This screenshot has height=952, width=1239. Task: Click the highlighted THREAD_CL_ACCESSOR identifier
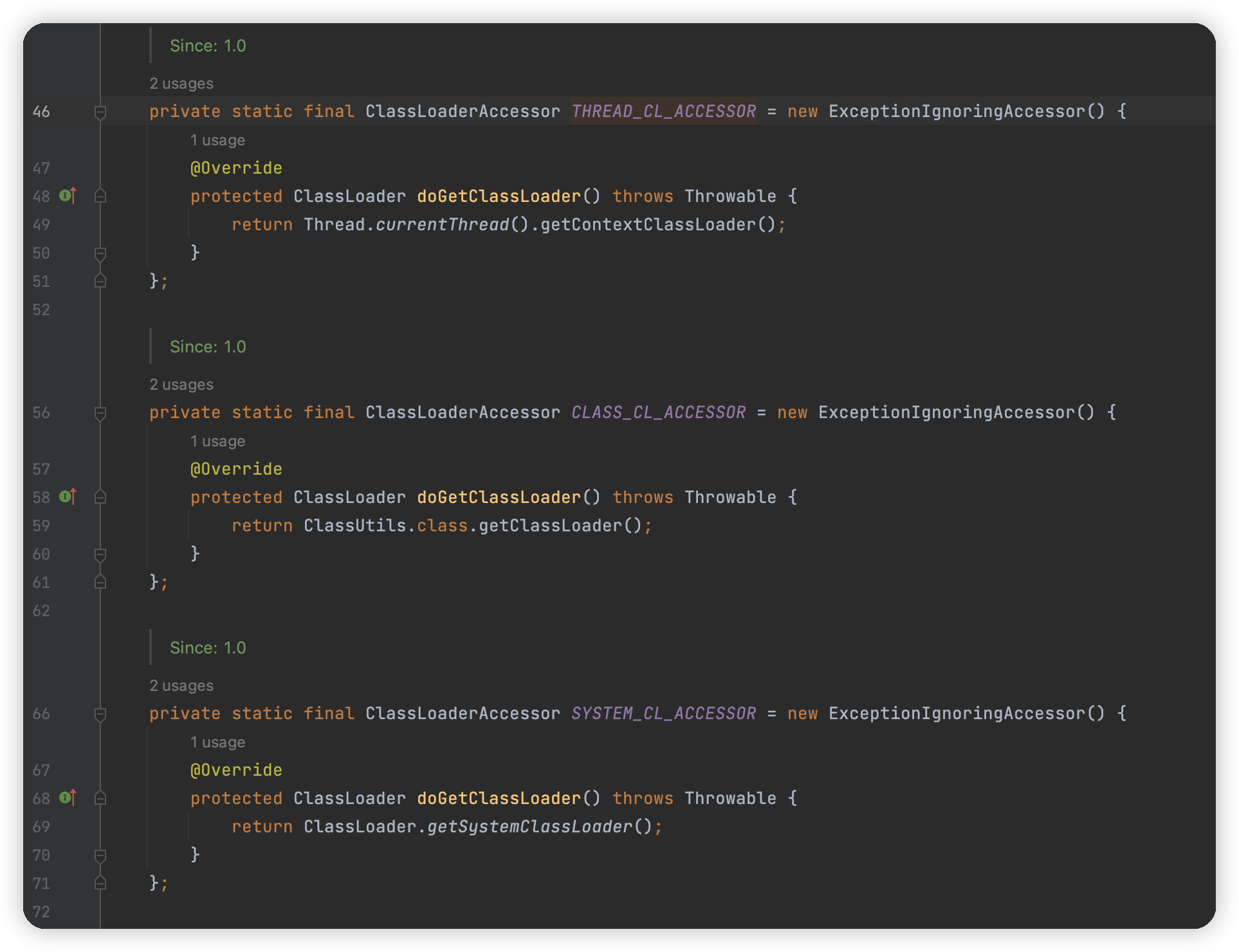click(663, 111)
